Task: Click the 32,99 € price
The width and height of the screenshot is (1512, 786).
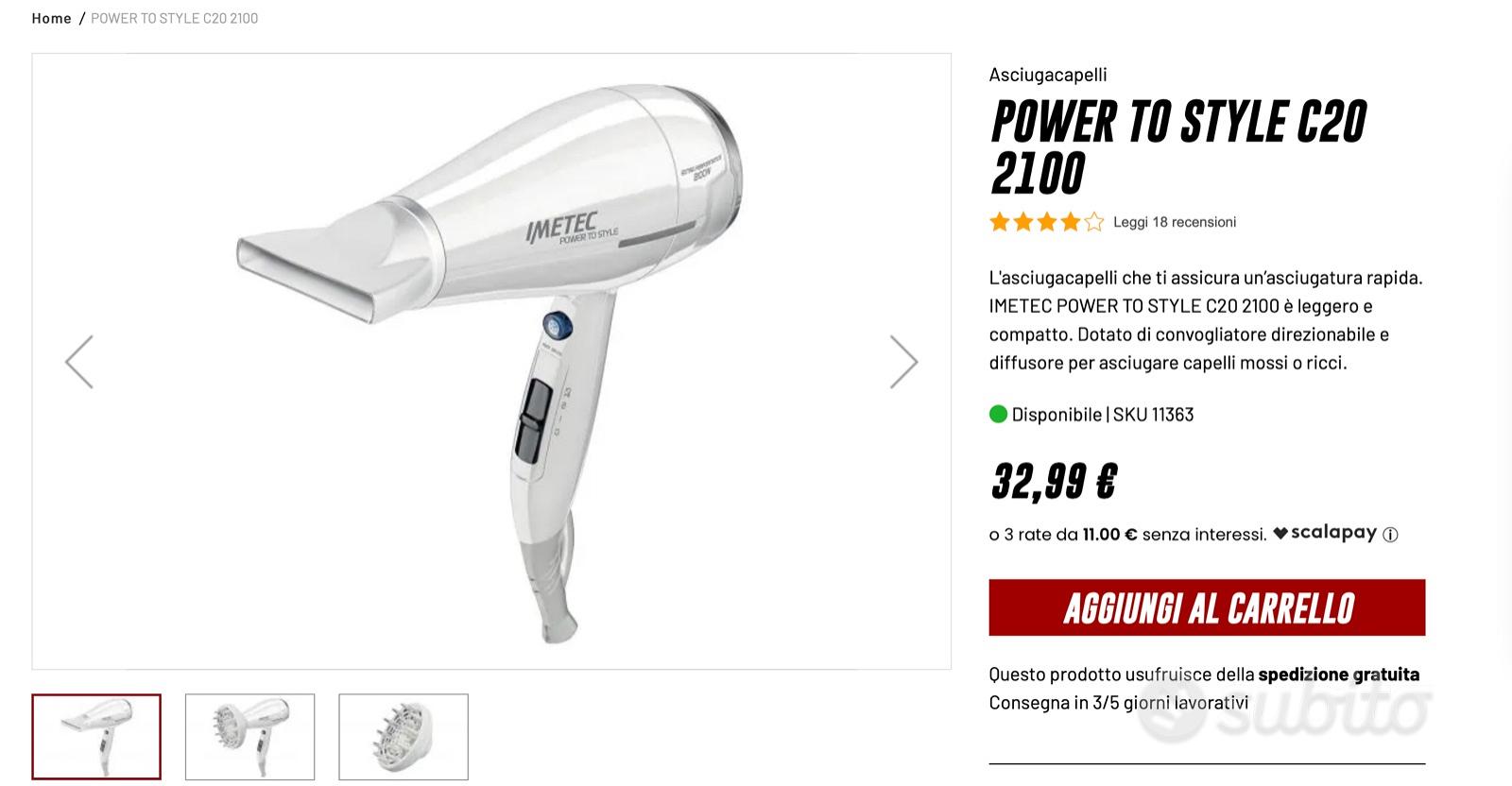Action: click(1054, 481)
